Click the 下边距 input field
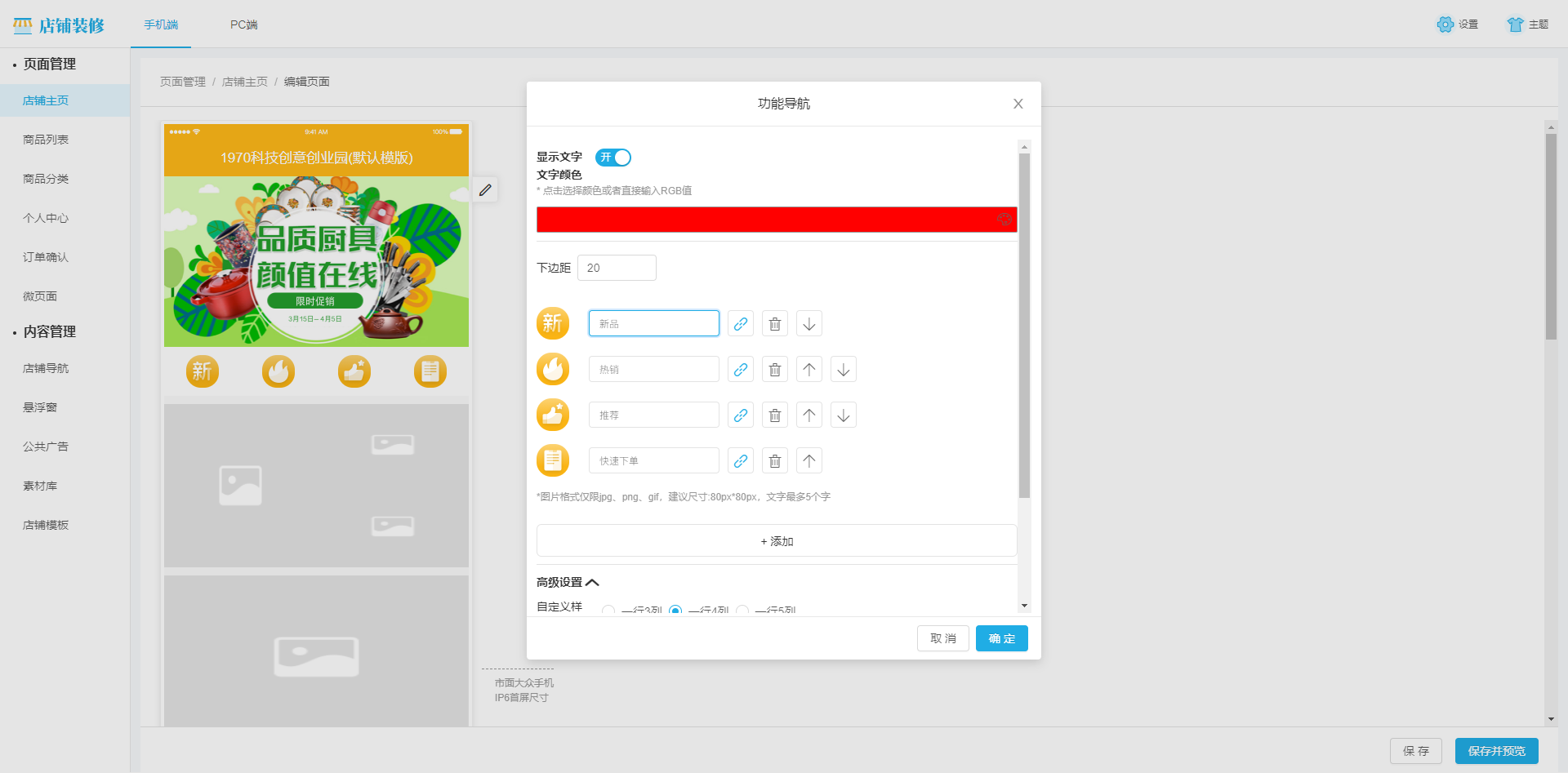This screenshot has height=773, width=1568. click(617, 267)
